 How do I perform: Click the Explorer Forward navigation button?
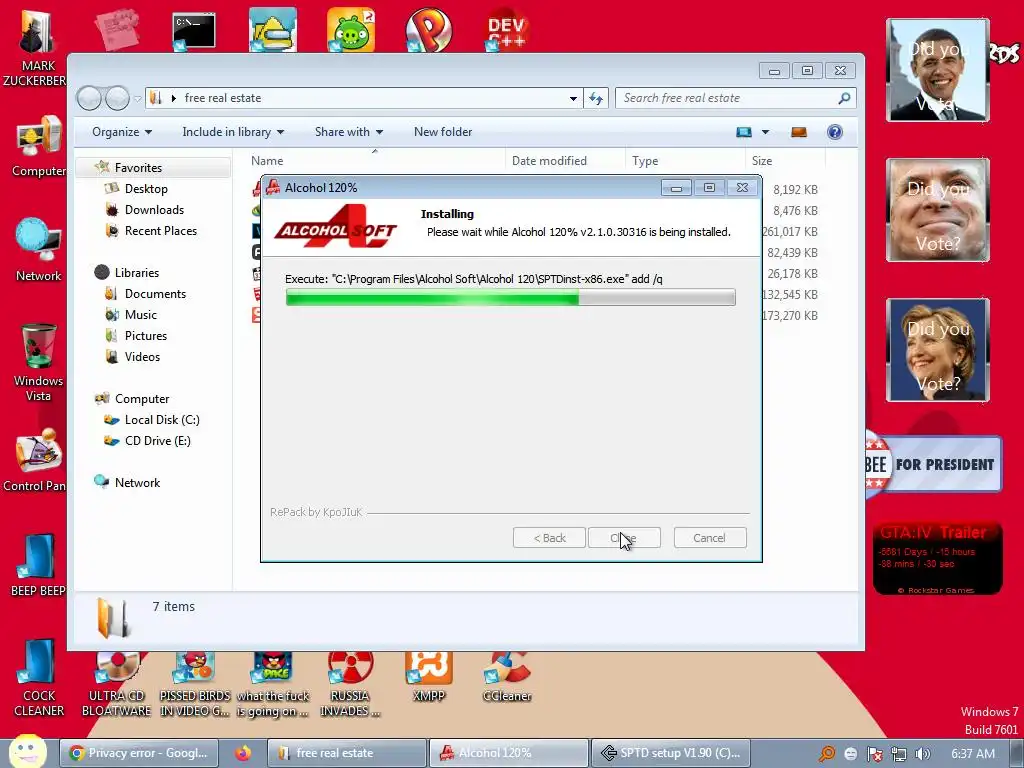pos(117,99)
